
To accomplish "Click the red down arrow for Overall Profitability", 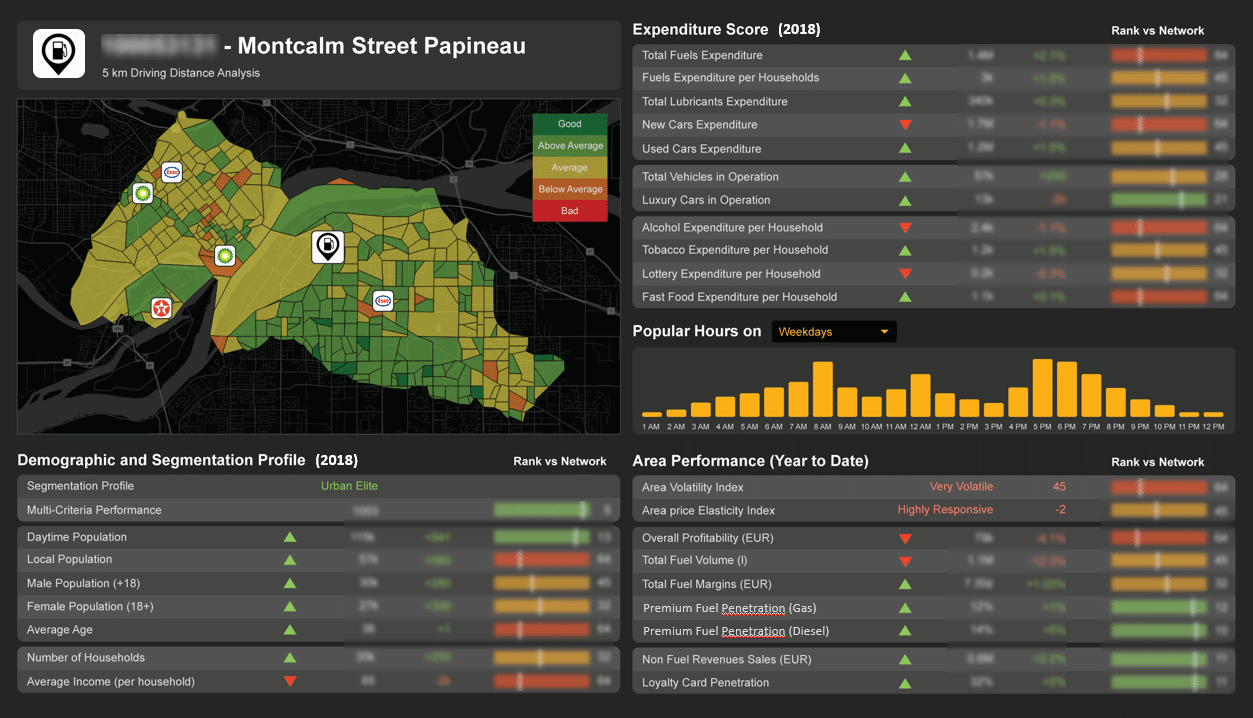I will pyautogui.click(x=905, y=538).
